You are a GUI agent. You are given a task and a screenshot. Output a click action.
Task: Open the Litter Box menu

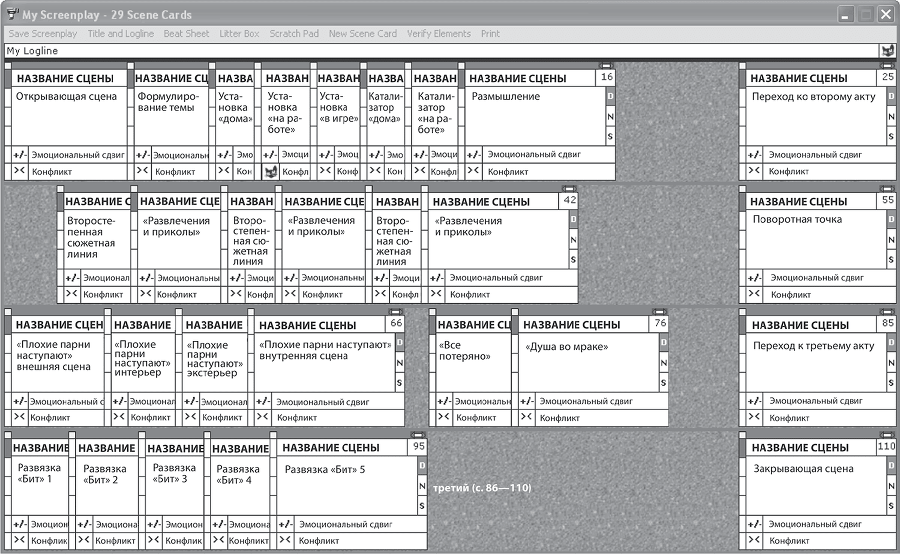coord(239,33)
